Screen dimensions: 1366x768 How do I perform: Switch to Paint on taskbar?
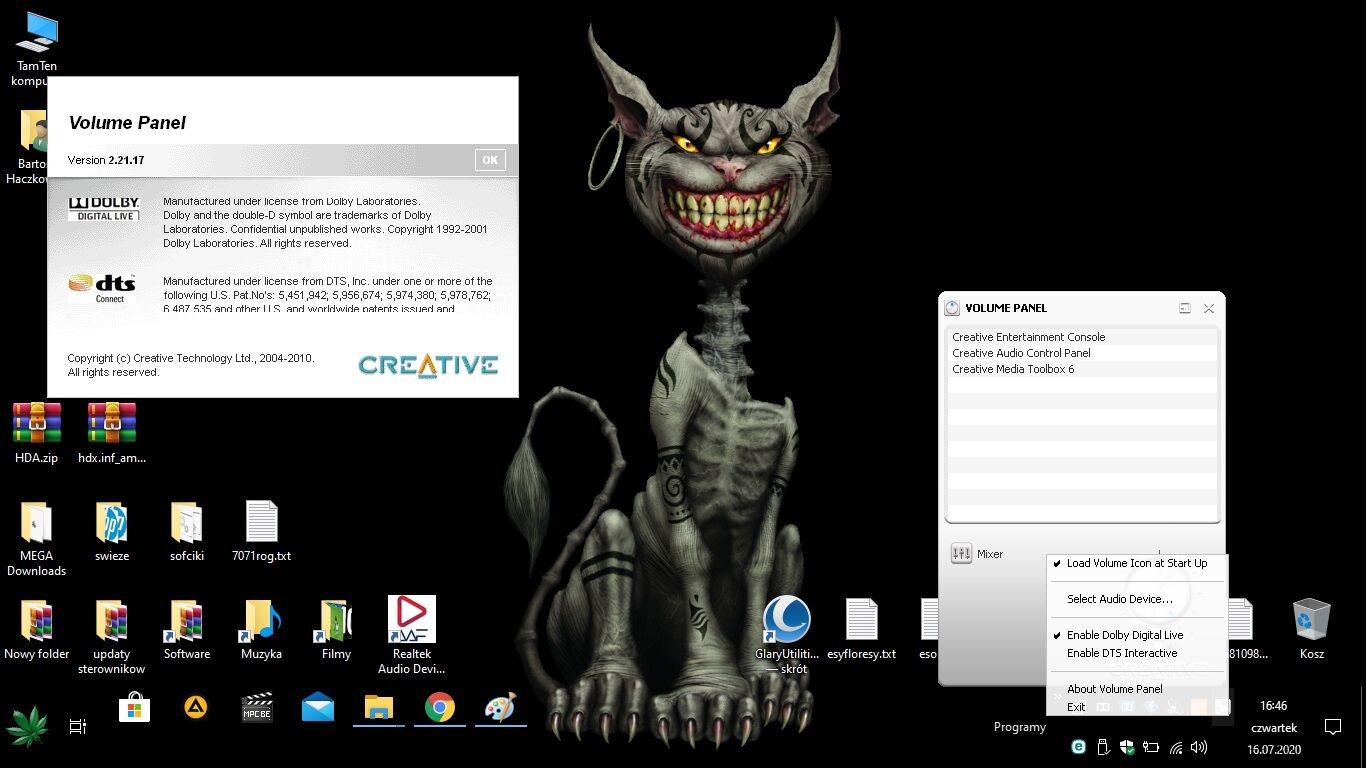pyautogui.click(x=501, y=708)
